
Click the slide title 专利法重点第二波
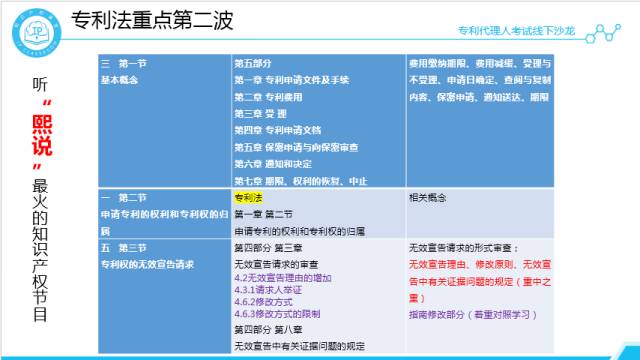click(x=152, y=20)
